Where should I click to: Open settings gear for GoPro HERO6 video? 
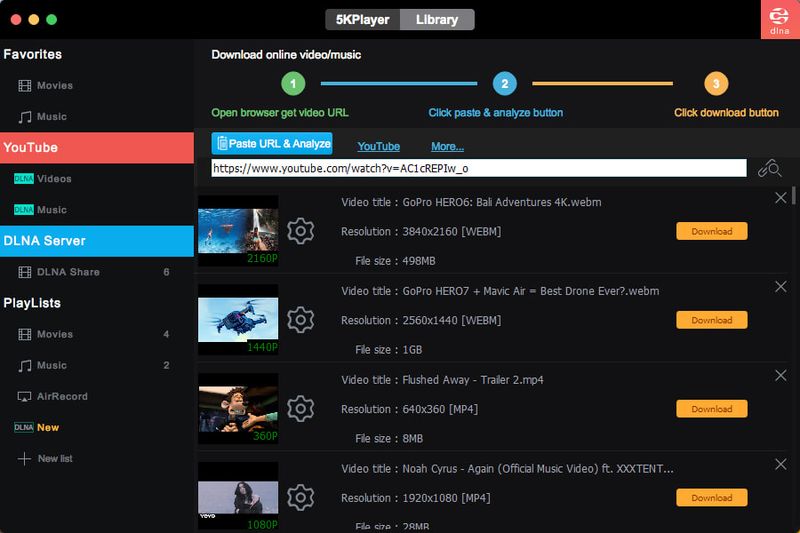pos(301,231)
